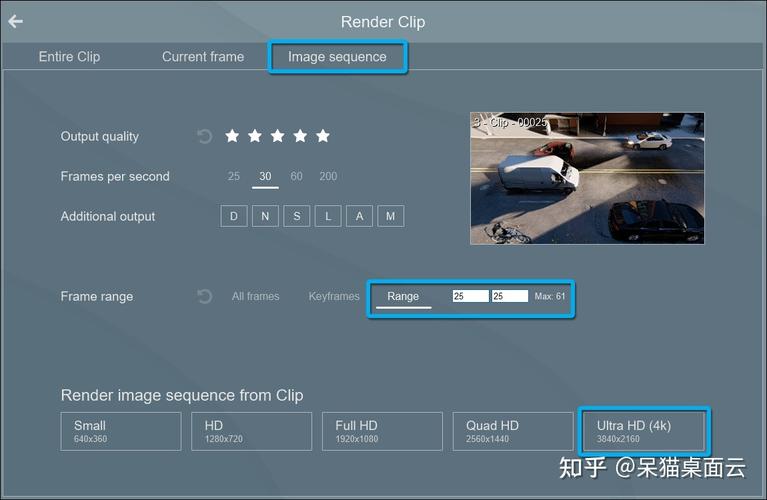The height and width of the screenshot is (500, 767).
Task: Click the clip preview thumbnail
Action: click(587, 179)
